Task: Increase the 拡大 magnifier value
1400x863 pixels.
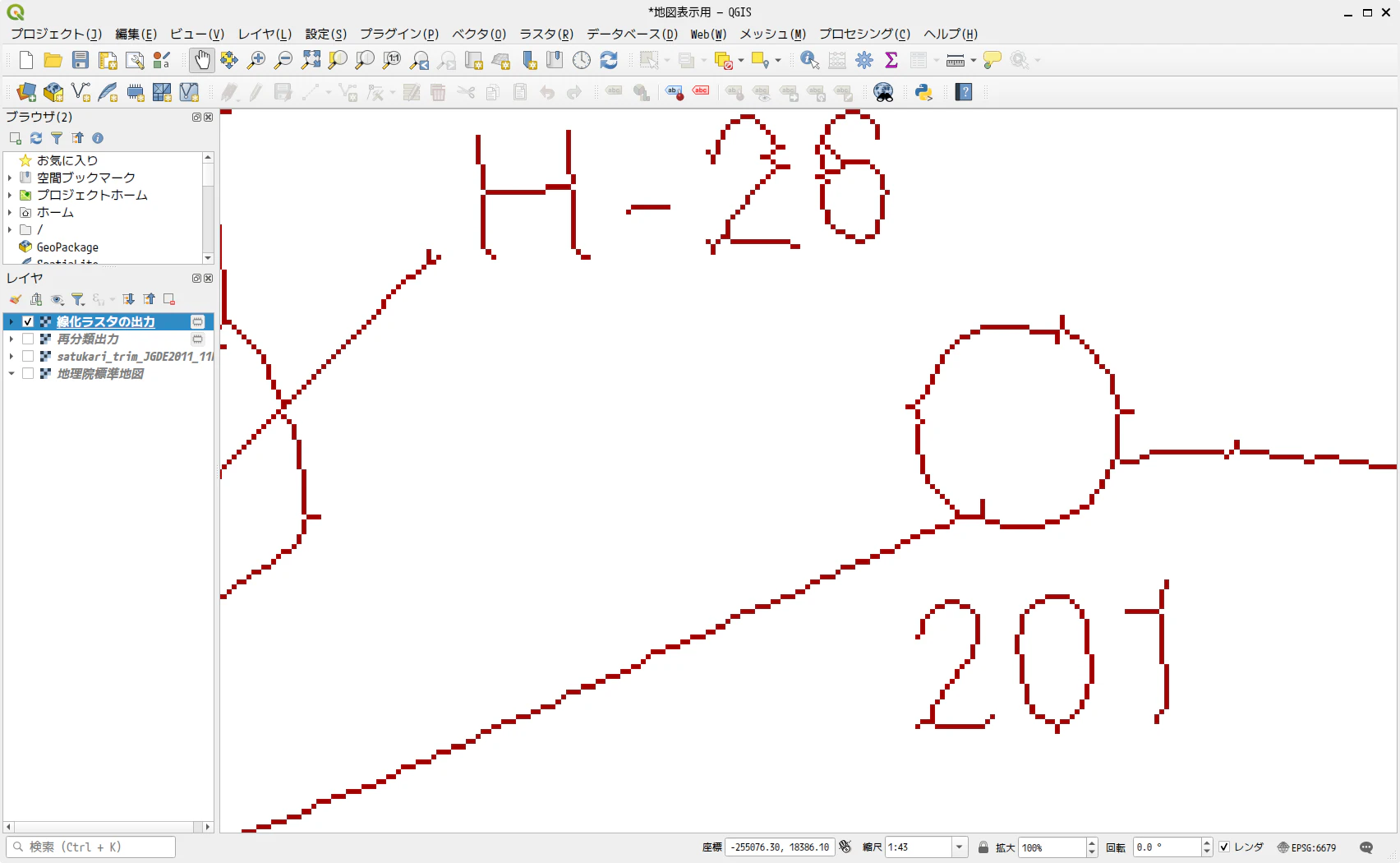Action: coord(1092,843)
